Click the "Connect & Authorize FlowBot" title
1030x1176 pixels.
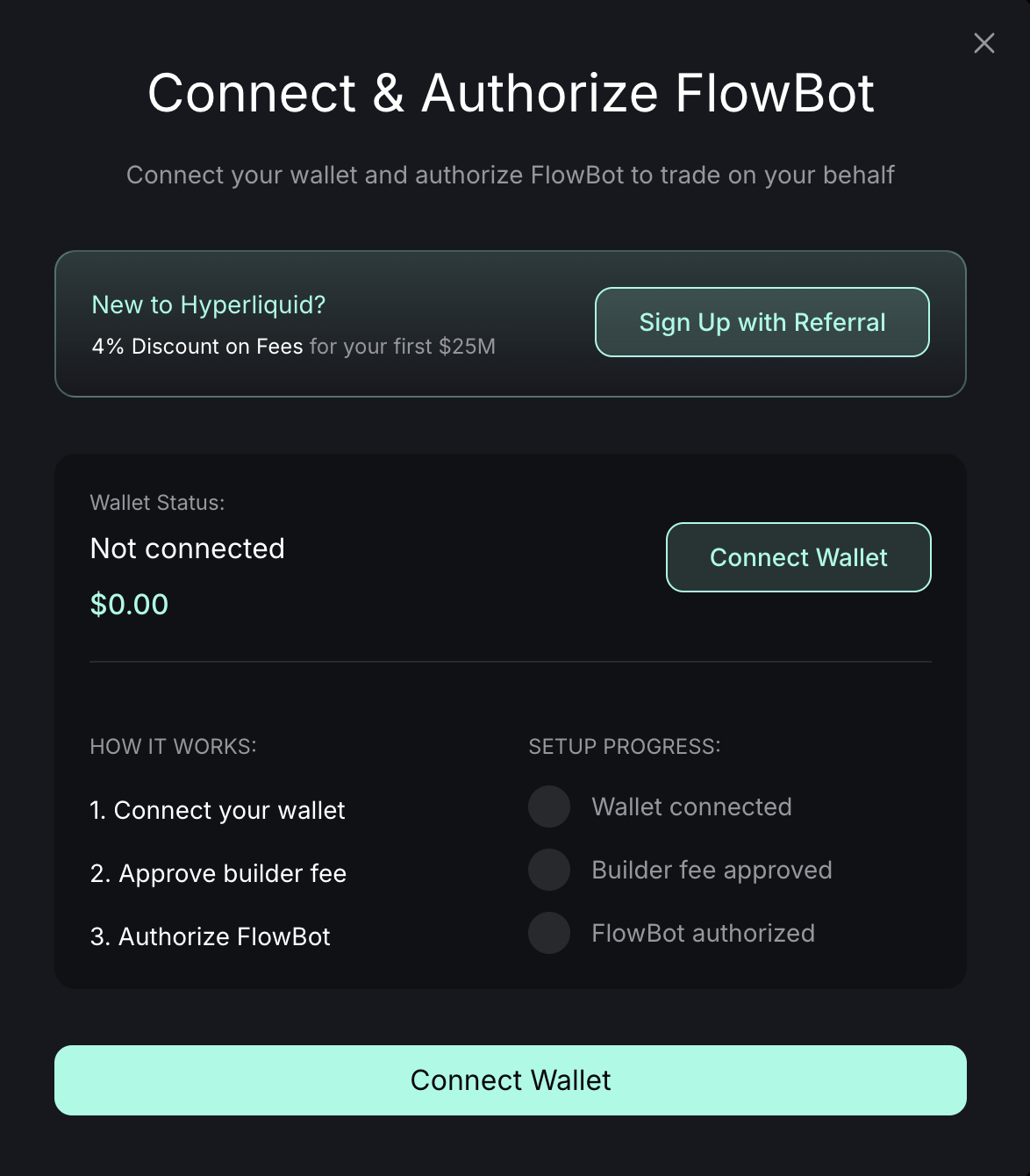511,93
